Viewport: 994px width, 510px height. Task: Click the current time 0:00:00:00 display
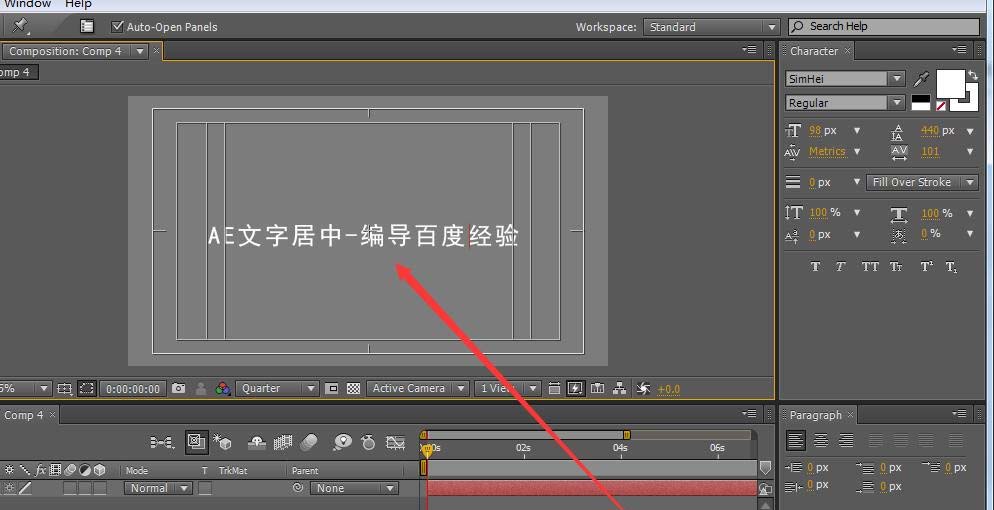(133, 389)
